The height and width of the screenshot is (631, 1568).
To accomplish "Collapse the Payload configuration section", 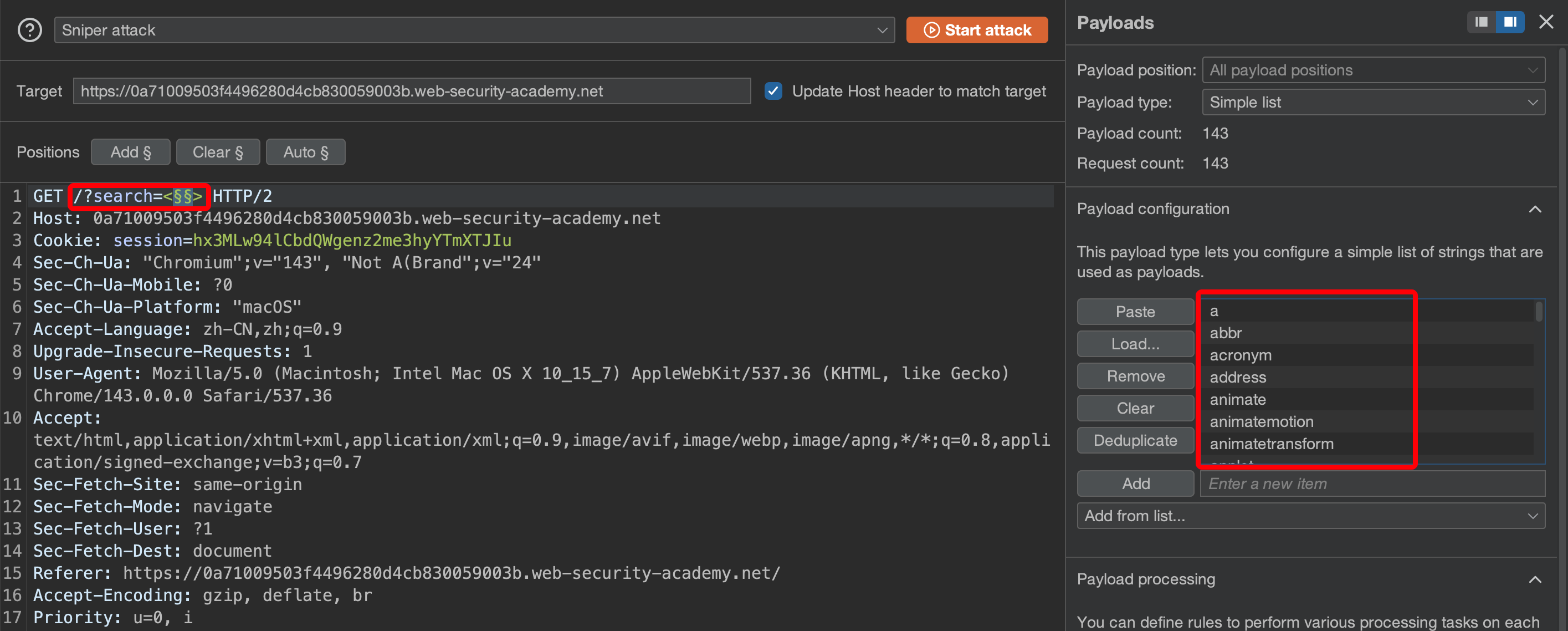I will click(x=1535, y=210).
